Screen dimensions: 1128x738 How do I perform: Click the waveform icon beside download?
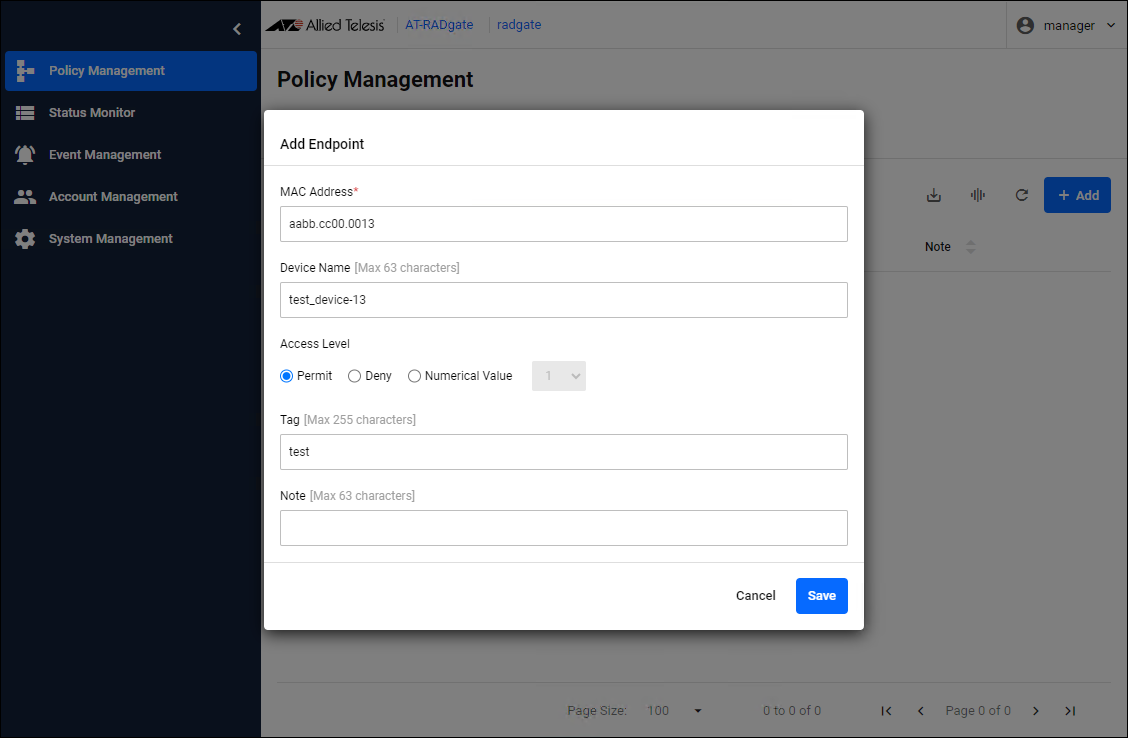[x=978, y=196]
